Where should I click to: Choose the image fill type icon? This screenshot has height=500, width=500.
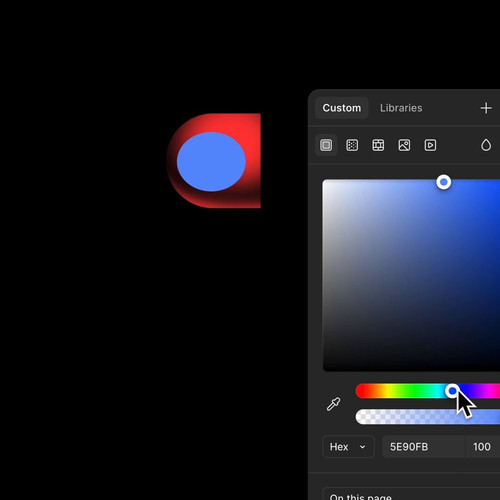pos(404,145)
